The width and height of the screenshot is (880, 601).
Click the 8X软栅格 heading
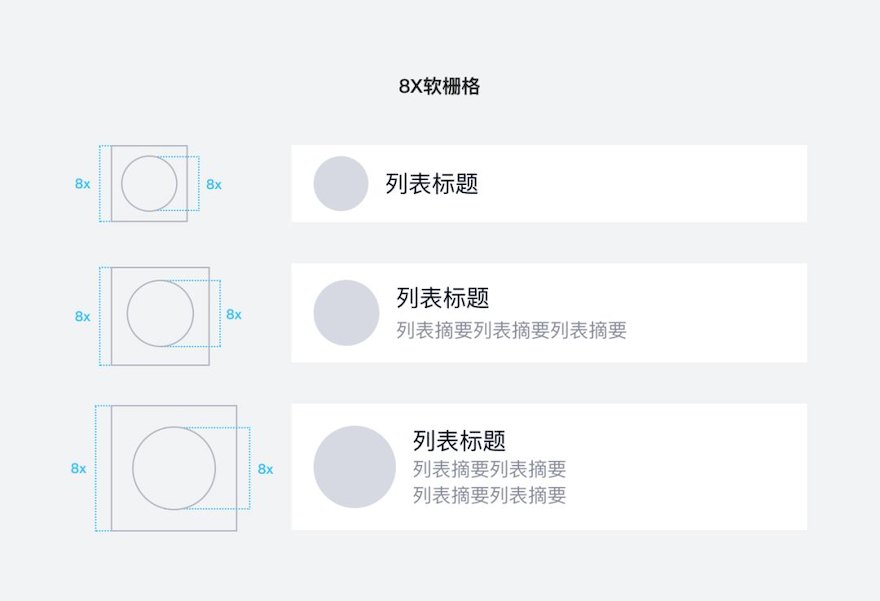point(439,86)
